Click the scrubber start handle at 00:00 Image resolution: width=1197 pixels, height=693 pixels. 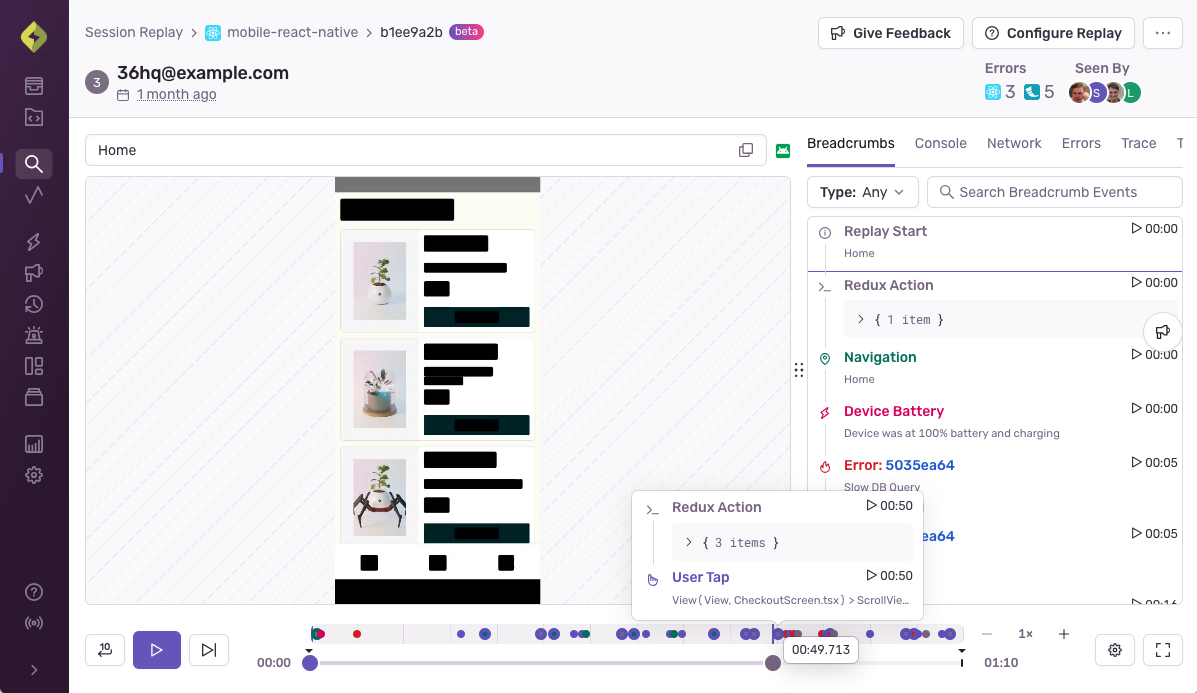point(310,662)
